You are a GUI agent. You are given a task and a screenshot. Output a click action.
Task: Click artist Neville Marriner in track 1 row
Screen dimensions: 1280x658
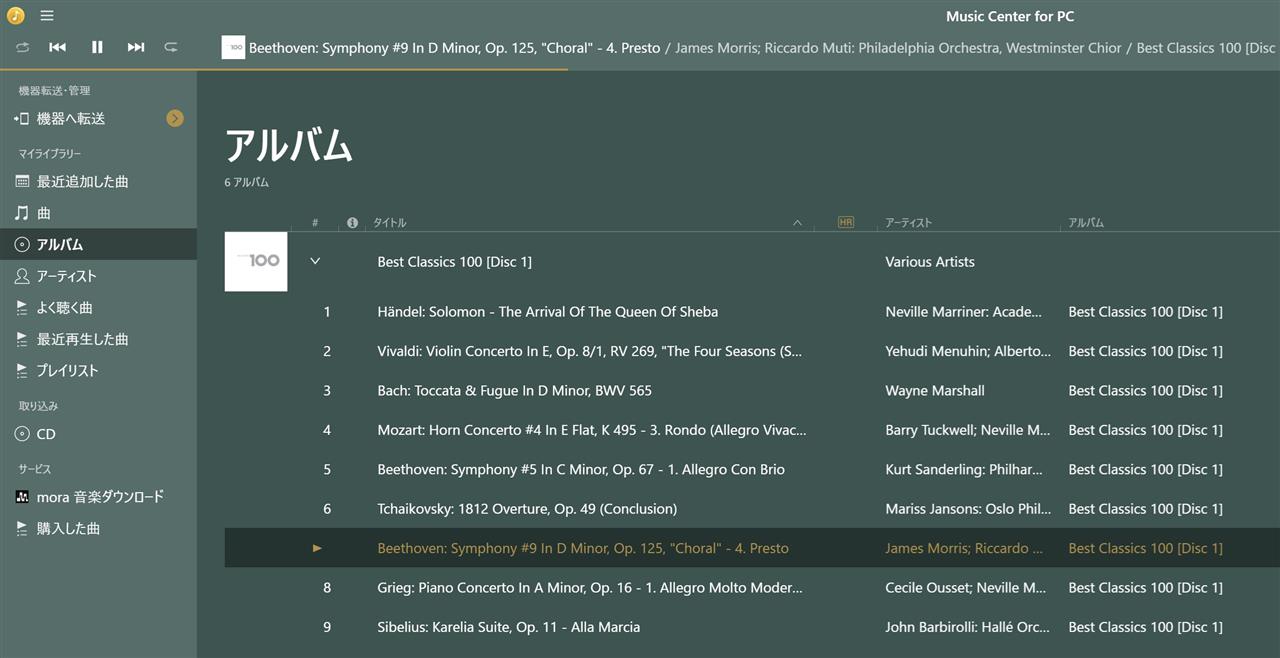[x=964, y=312]
